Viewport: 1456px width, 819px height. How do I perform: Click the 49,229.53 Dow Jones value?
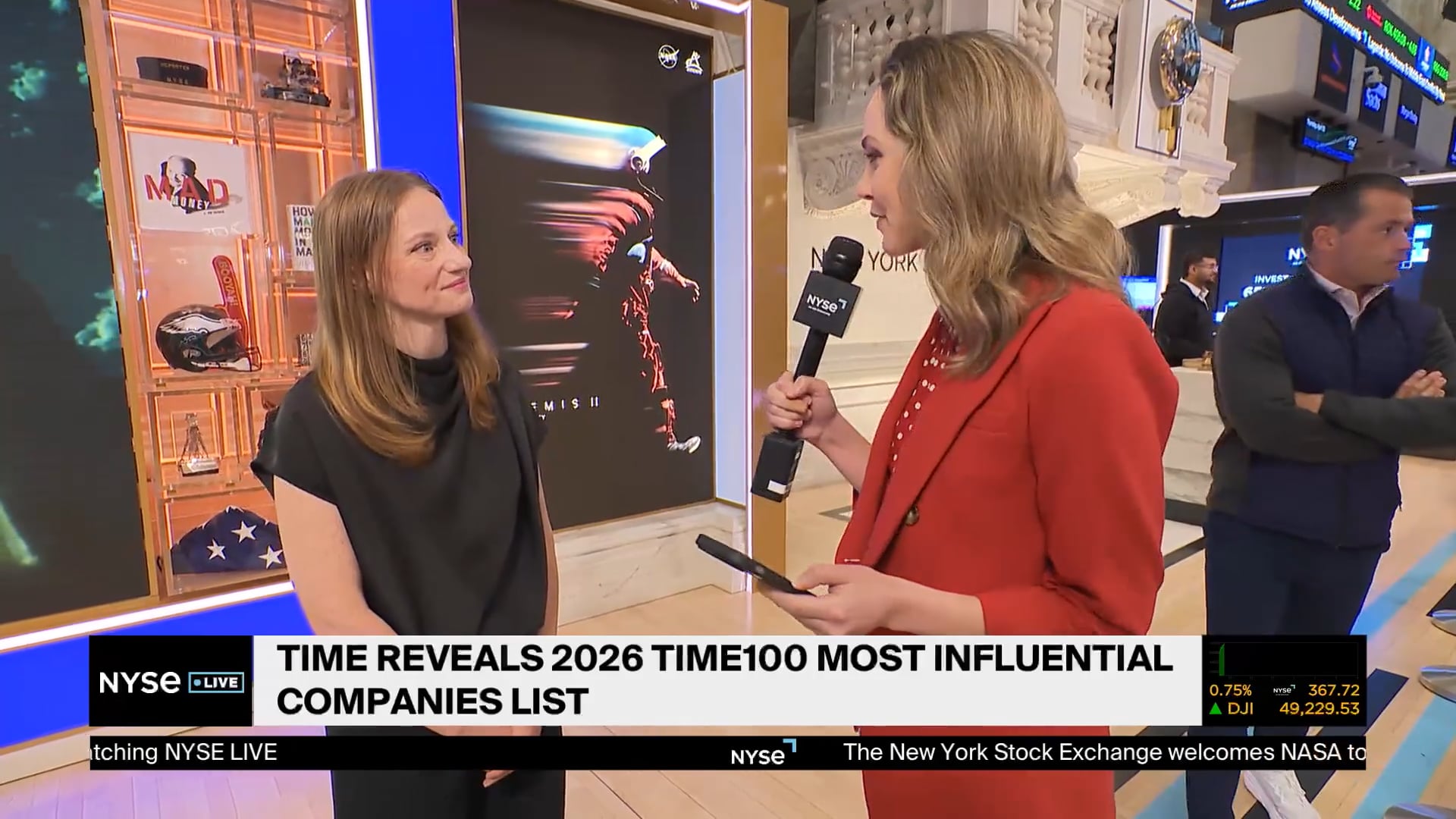point(1319,709)
